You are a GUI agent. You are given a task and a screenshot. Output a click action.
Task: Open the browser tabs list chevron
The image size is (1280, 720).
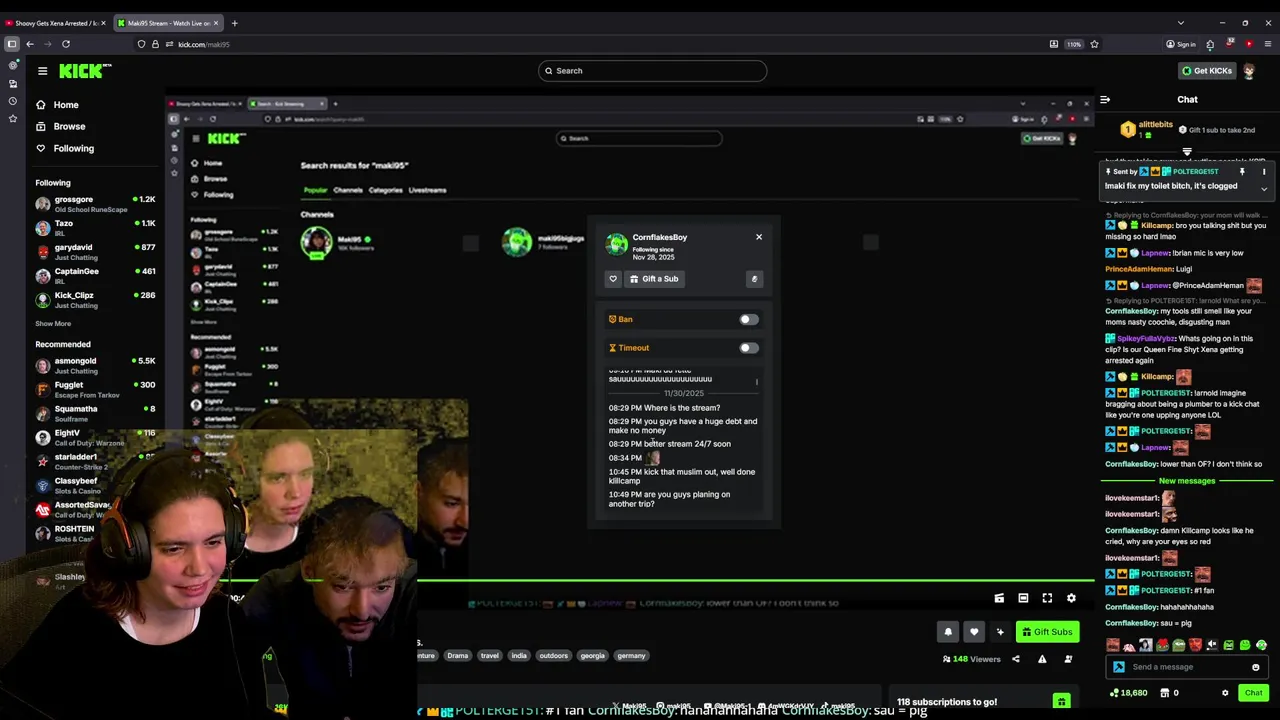(x=1180, y=23)
